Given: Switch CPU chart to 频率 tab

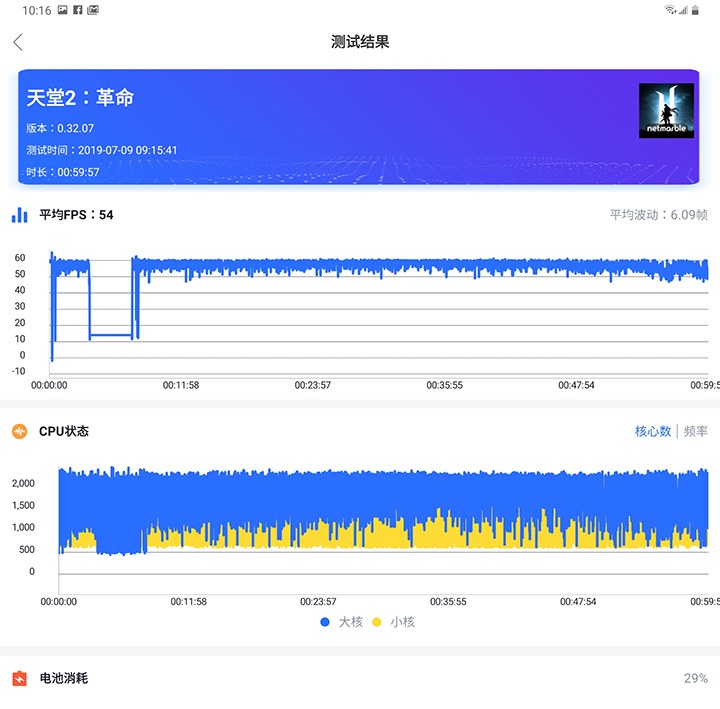Looking at the screenshot, I should click(x=696, y=431).
